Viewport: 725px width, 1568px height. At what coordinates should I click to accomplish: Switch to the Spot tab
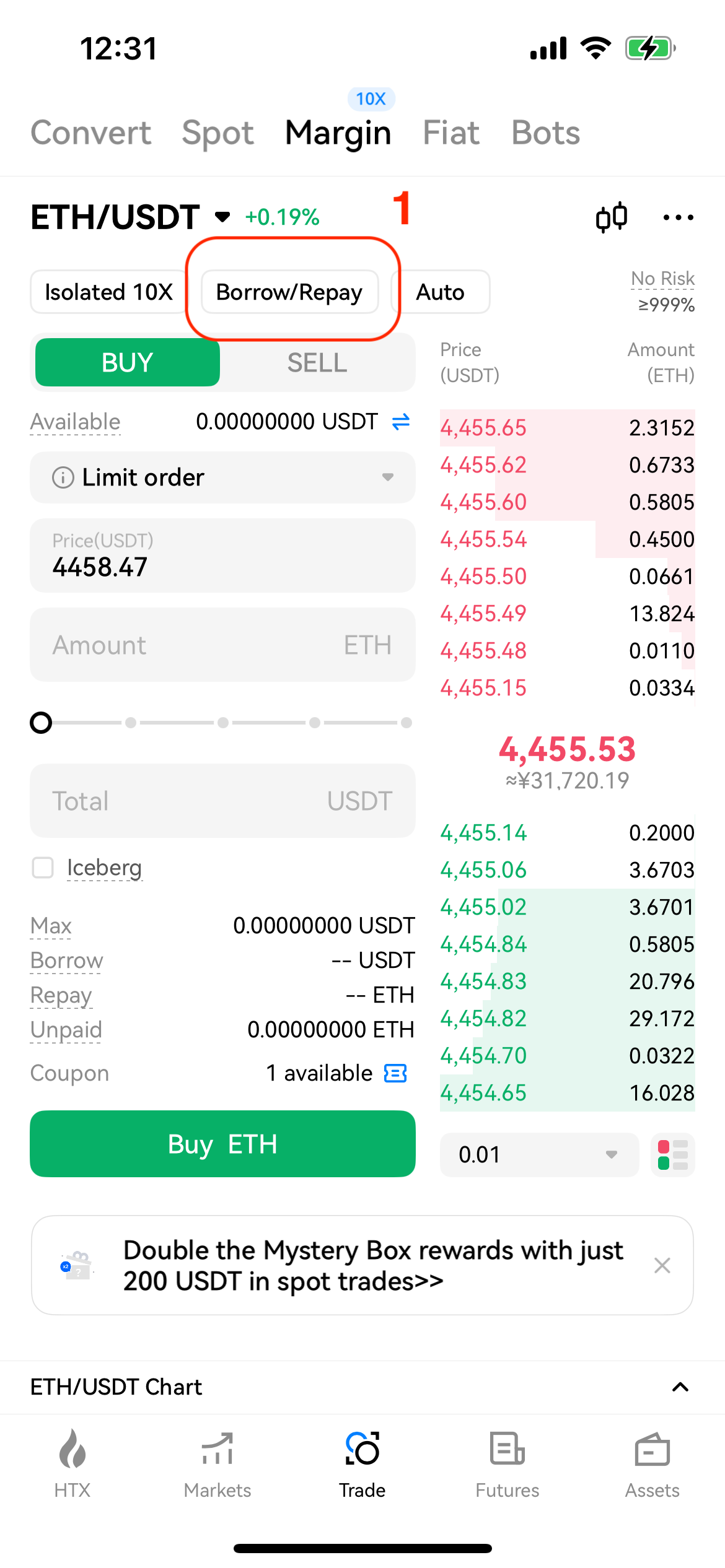[x=217, y=133]
